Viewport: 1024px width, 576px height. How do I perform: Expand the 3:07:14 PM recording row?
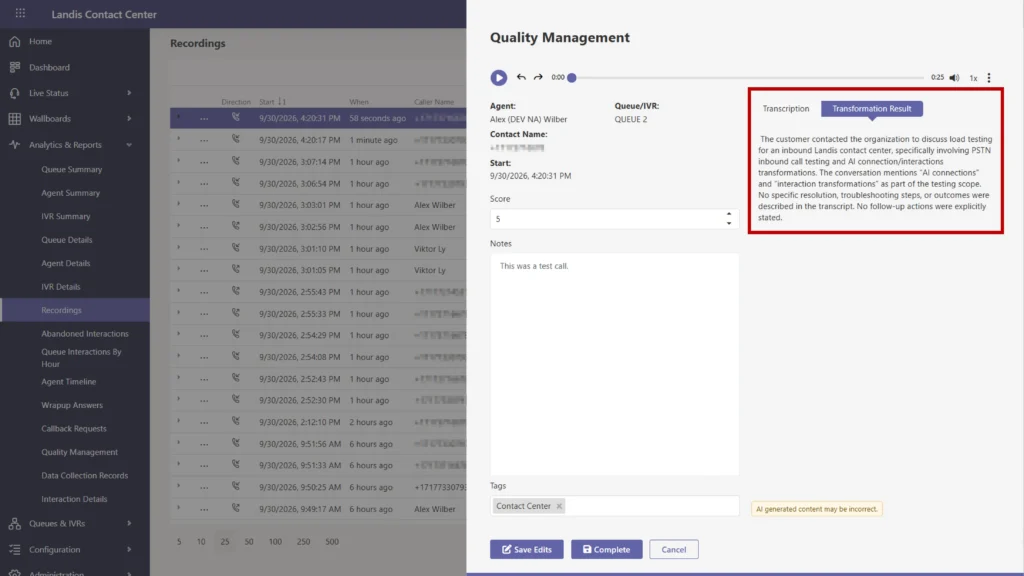click(178, 161)
